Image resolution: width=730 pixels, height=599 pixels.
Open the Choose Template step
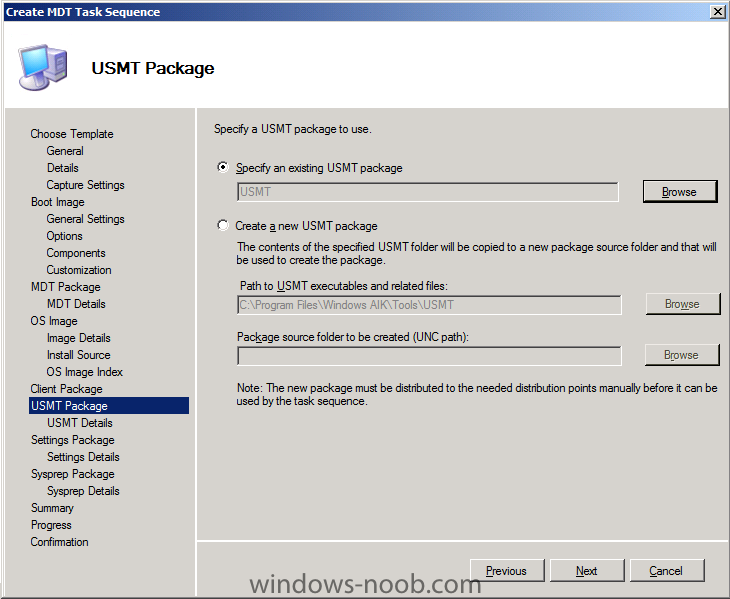(72, 134)
